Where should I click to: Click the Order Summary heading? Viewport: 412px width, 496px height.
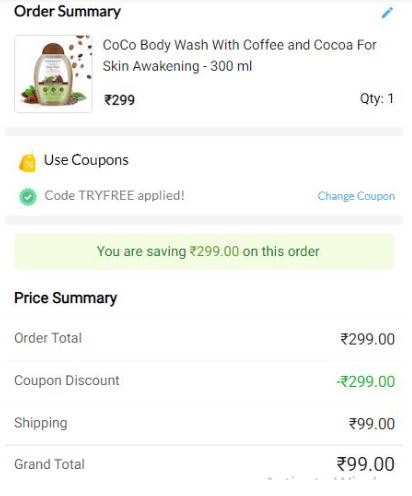(x=67, y=11)
